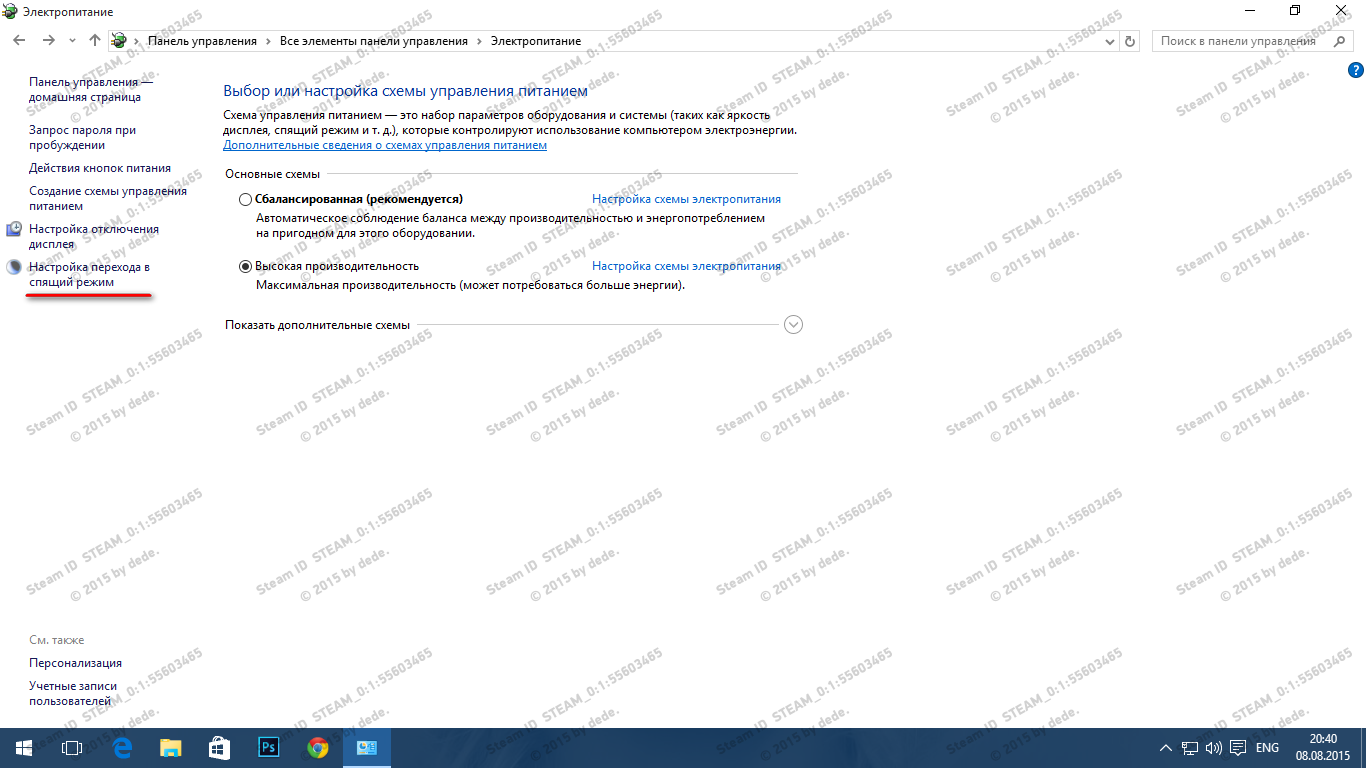Click 'Панель управления' breadcrumb in address bar
Viewport: 1366px width, 768px height.
[202, 41]
